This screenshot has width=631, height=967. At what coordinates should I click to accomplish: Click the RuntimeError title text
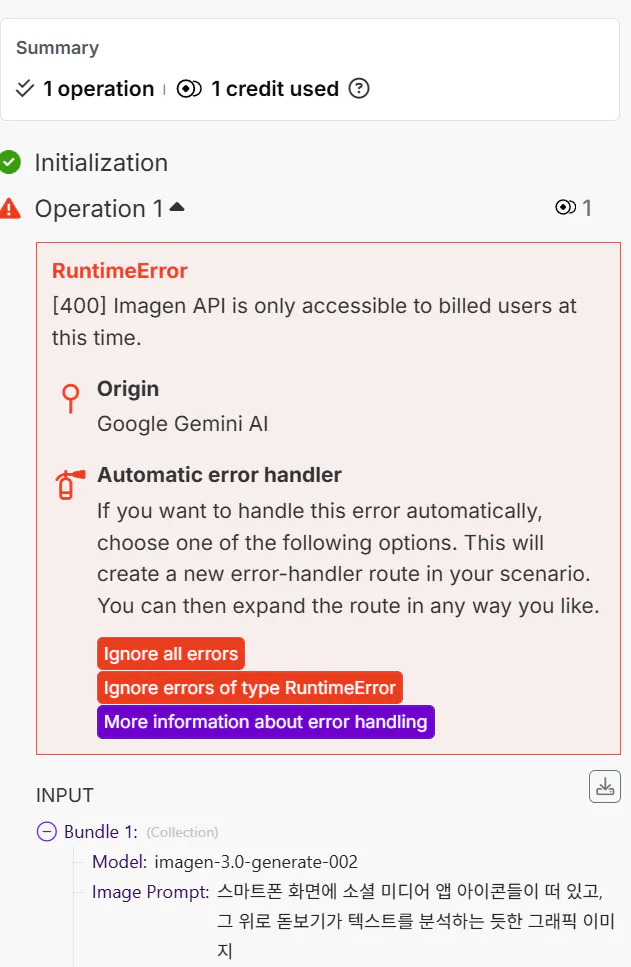(x=120, y=271)
